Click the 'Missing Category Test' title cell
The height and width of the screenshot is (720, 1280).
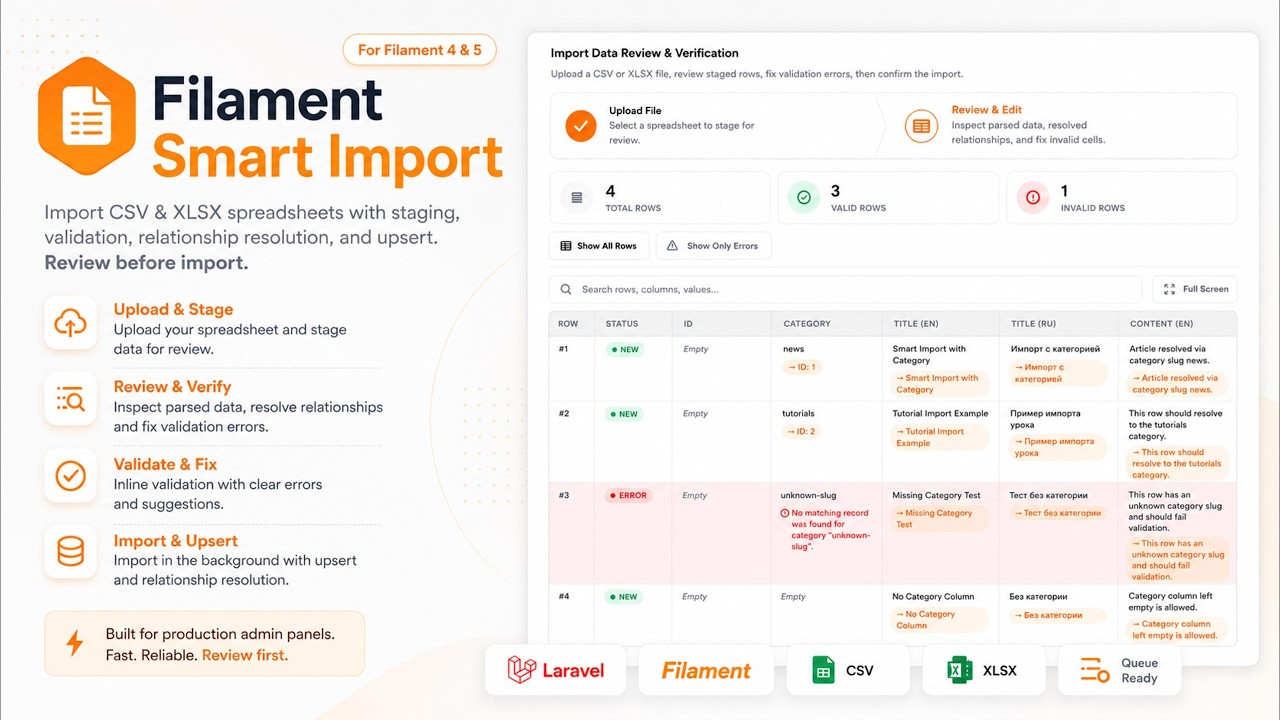click(x=936, y=495)
